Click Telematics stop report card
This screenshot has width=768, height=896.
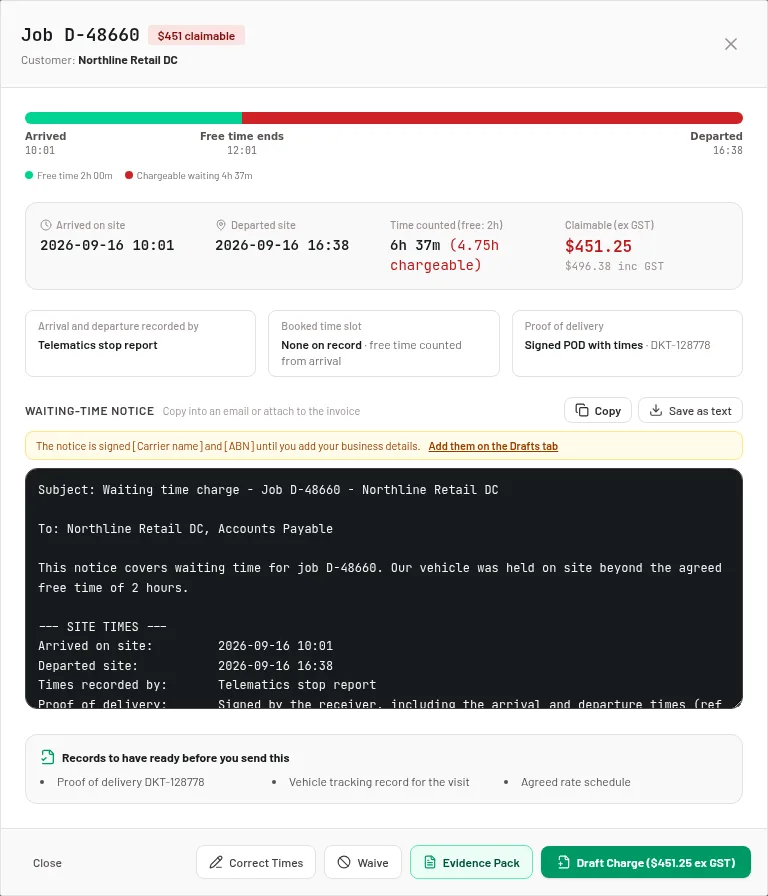click(141, 343)
